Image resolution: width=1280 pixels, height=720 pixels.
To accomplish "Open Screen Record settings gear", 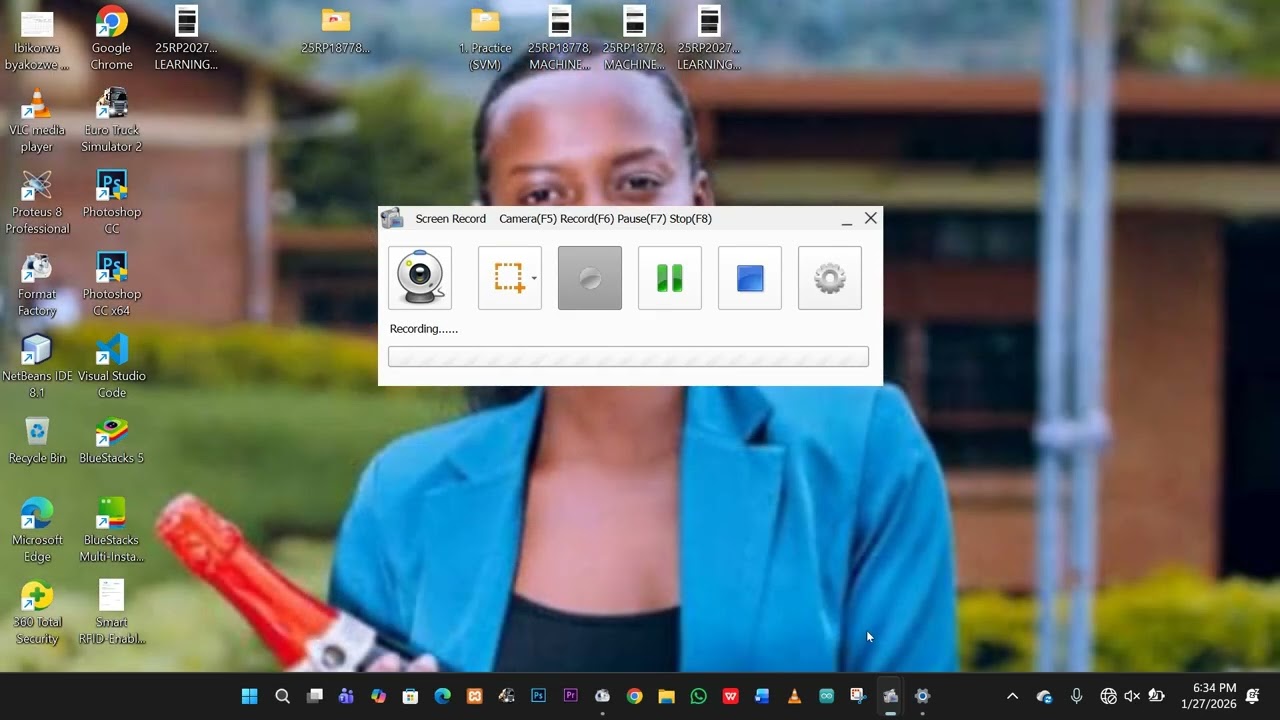I will click(x=830, y=278).
